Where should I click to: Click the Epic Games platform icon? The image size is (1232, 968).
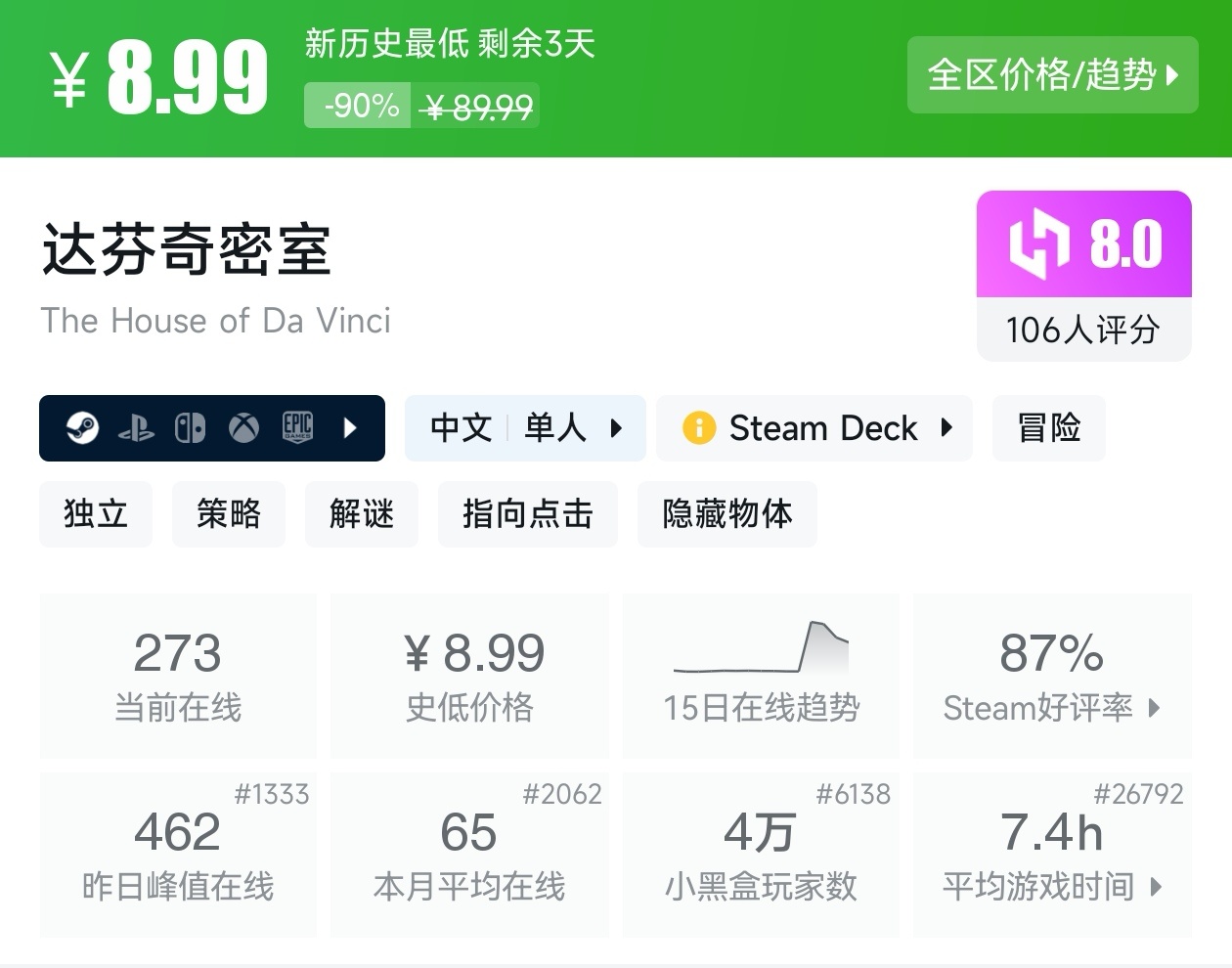297,428
